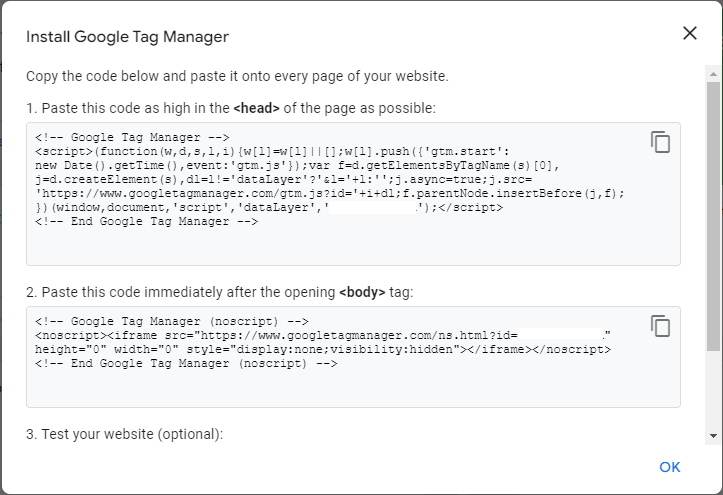Click the empty area of the head code box
The image size is (723, 495).
point(353,247)
